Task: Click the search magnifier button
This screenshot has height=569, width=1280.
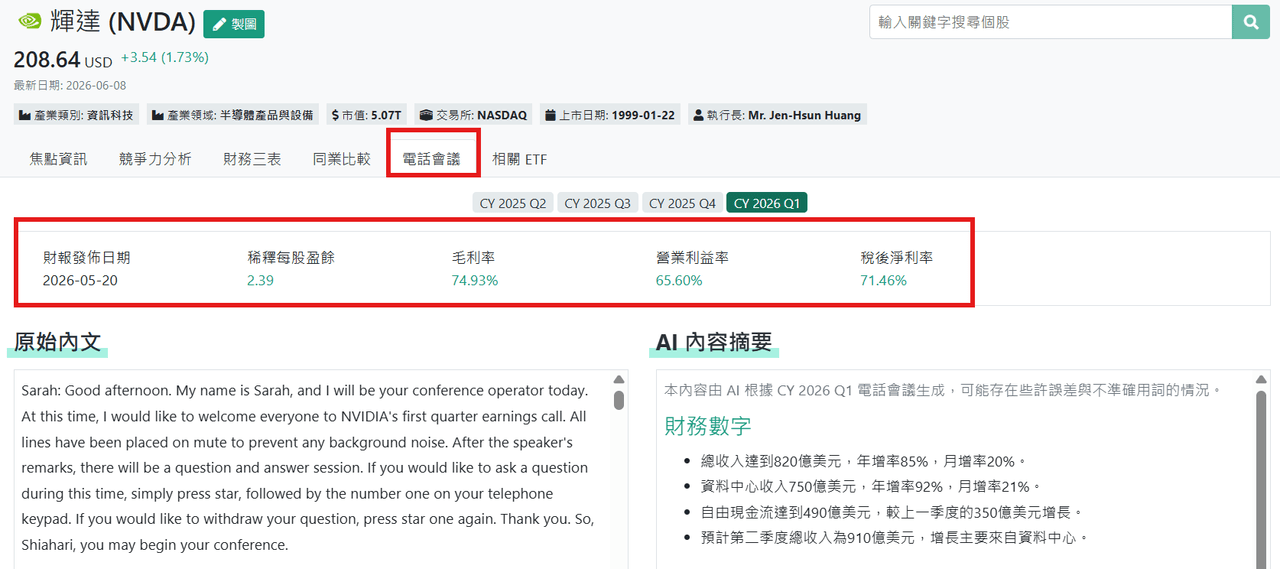Action: click(x=1250, y=22)
